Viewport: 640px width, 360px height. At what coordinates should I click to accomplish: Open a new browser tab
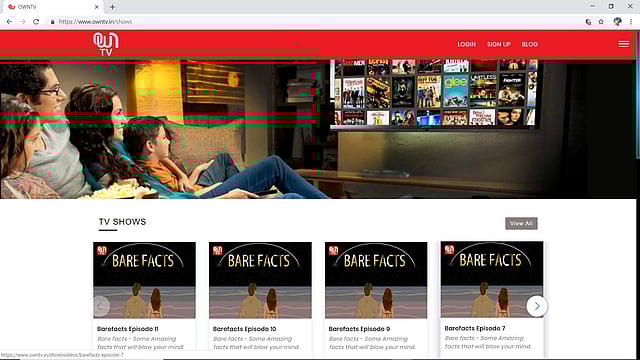(112, 7)
